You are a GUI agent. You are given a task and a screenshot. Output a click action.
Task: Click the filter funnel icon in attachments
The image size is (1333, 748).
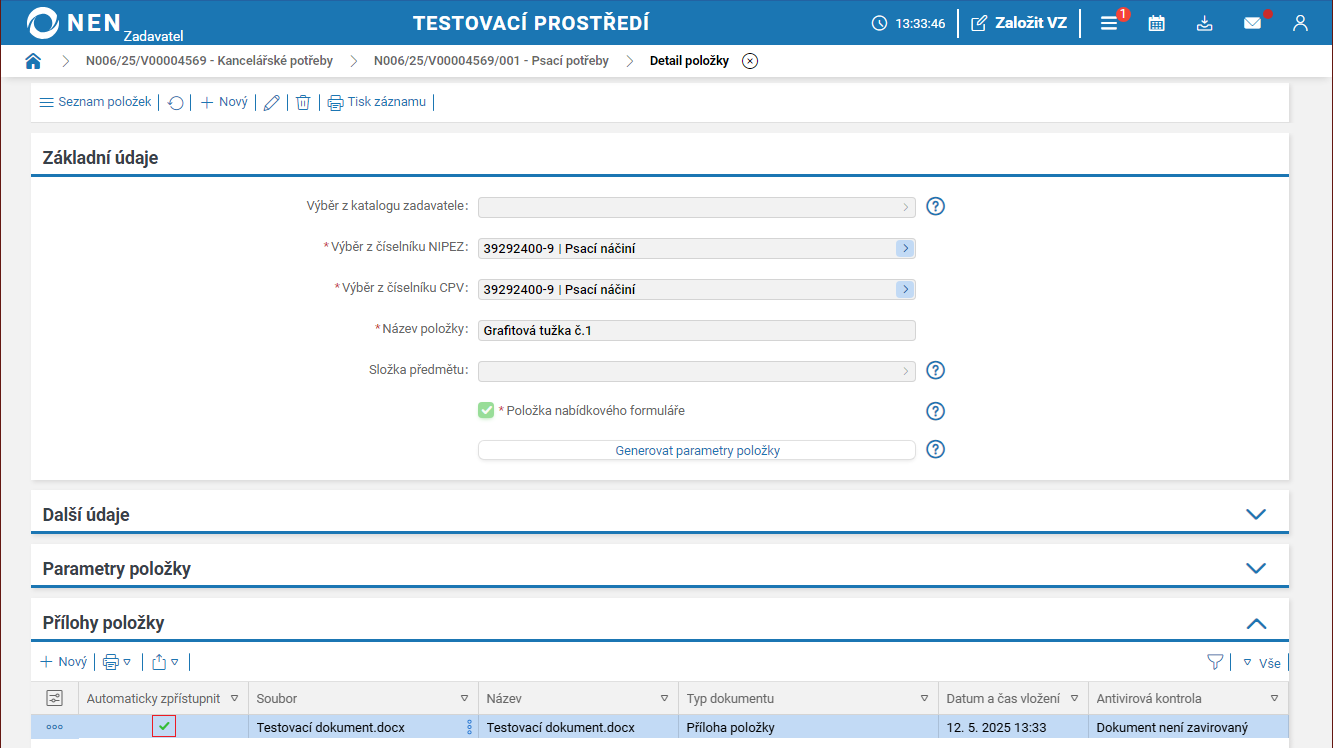pos(1215,662)
